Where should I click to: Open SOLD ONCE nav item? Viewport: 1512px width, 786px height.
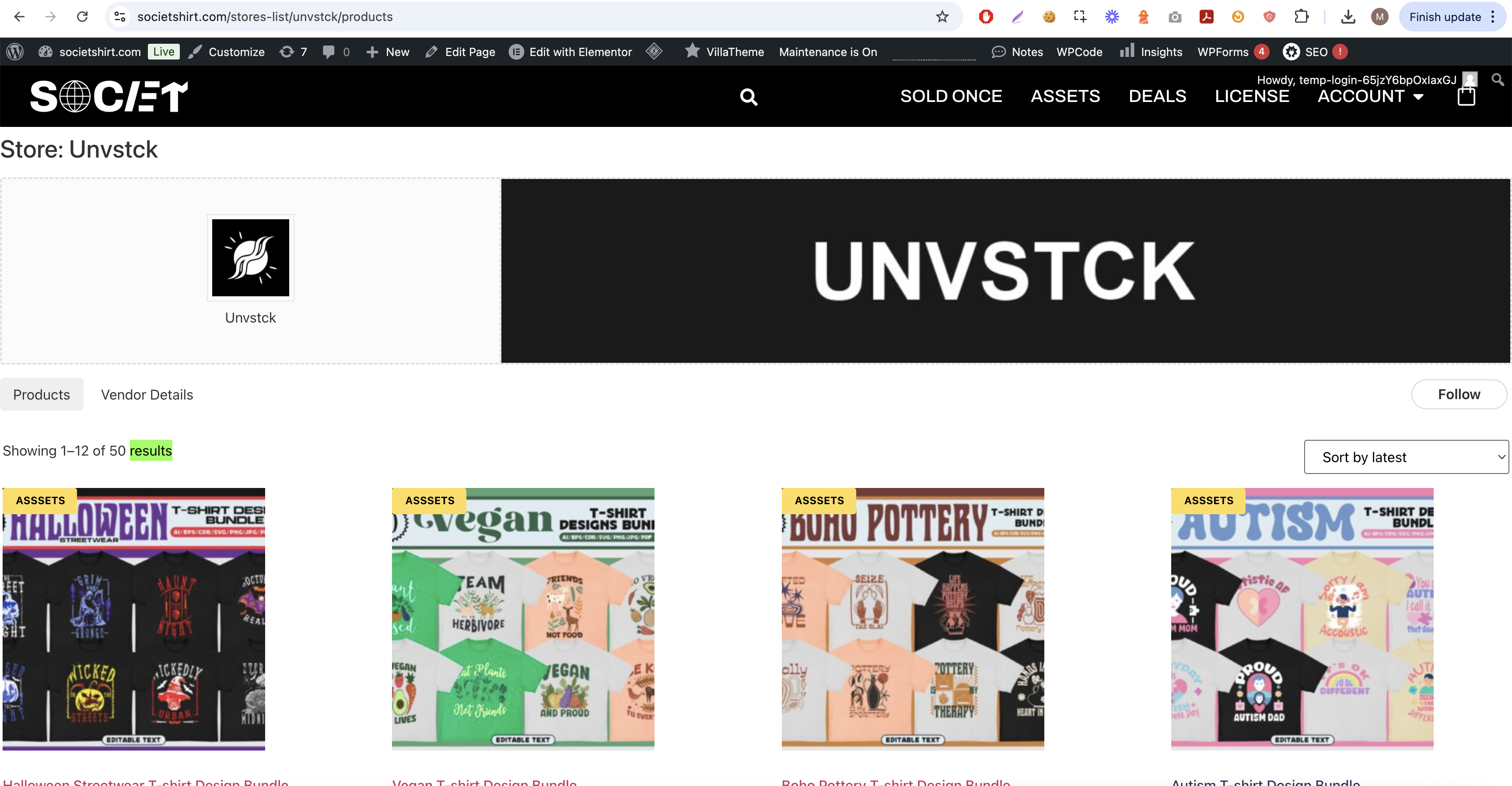click(x=951, y=96)
